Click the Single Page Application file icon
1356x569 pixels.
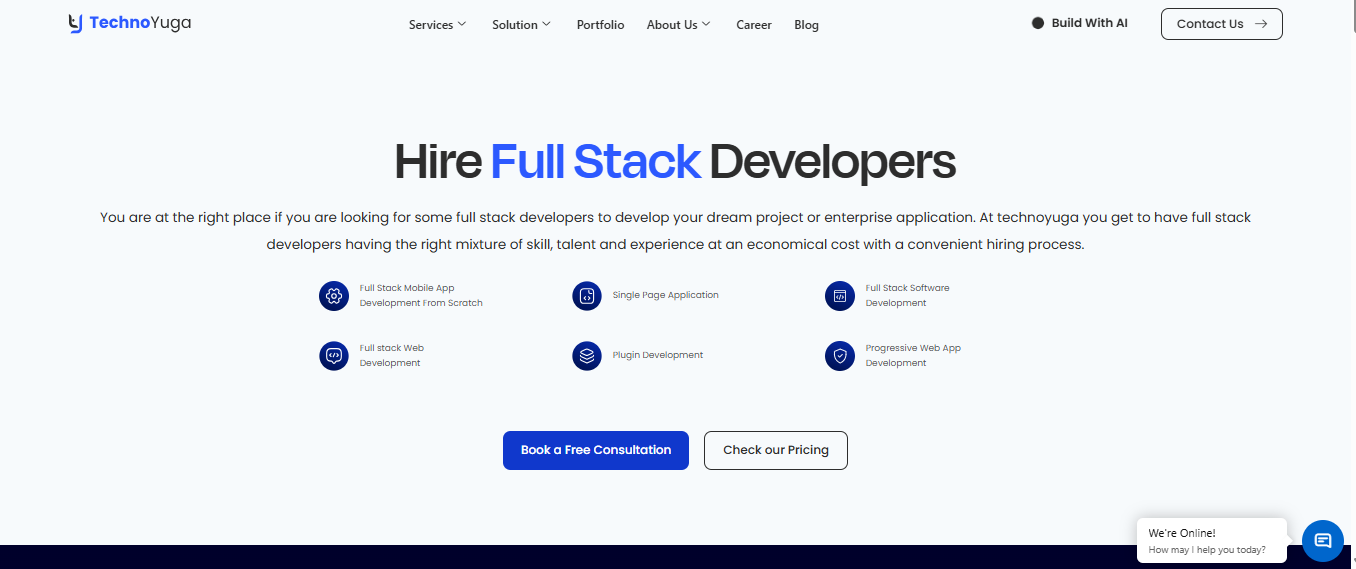point(587,296)
